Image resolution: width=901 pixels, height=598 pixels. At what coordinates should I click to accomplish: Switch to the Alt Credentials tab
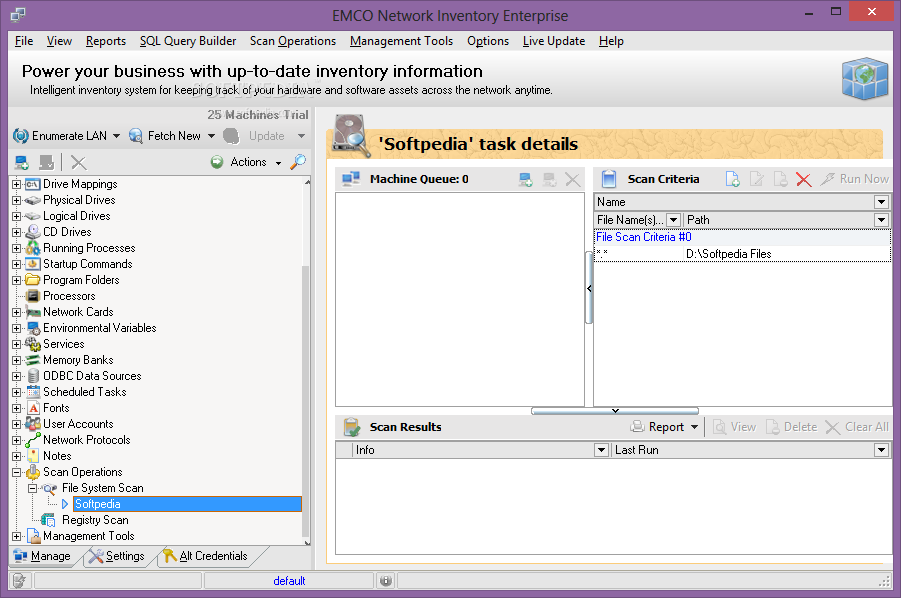(x=205, y=556)
